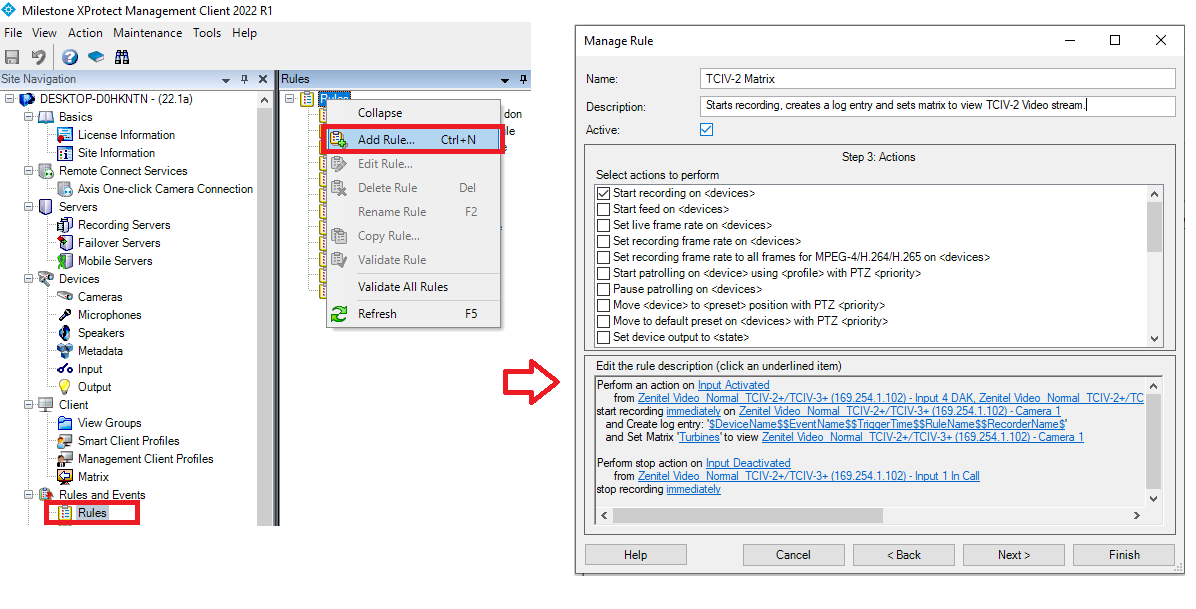Click the Input Deactivated link
This screenshot has height=609, width=1196.
[748, 463]
